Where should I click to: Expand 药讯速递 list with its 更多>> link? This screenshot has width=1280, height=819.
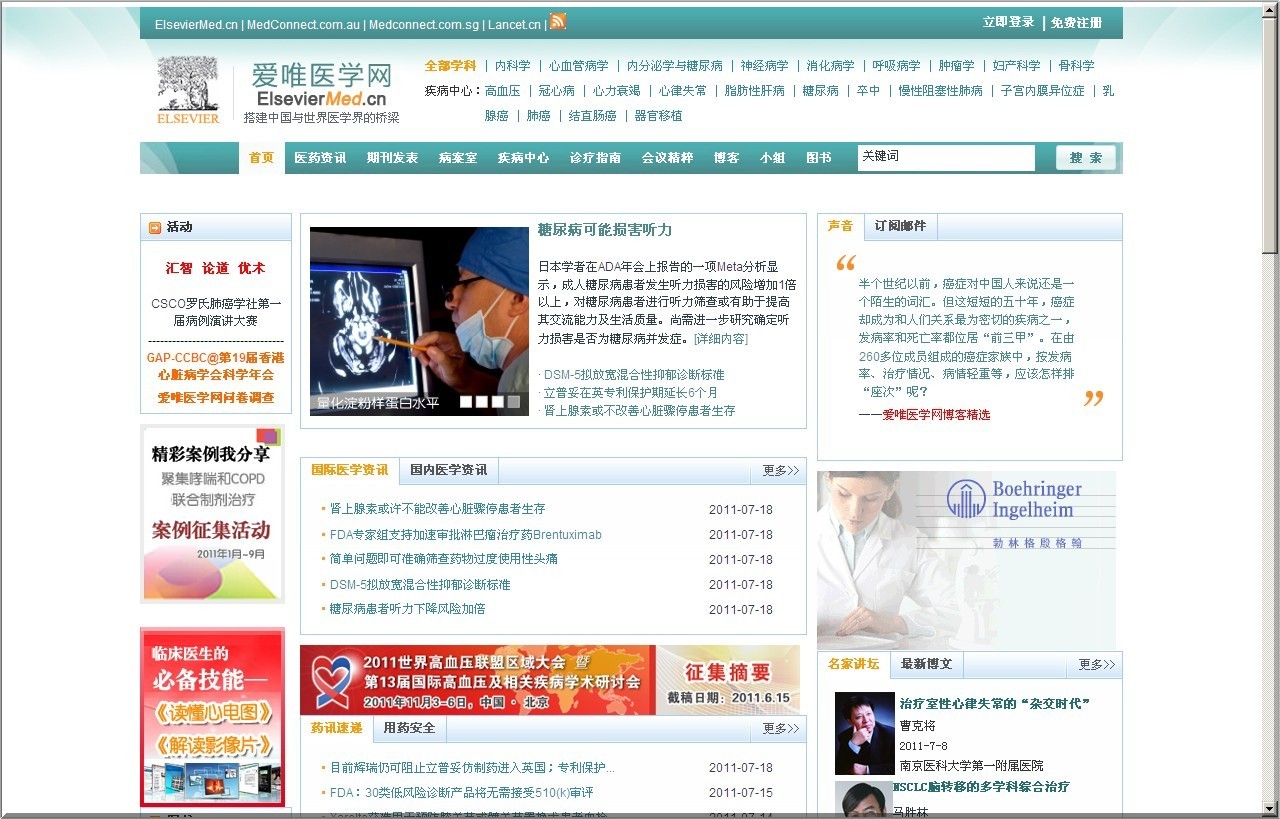778,729
